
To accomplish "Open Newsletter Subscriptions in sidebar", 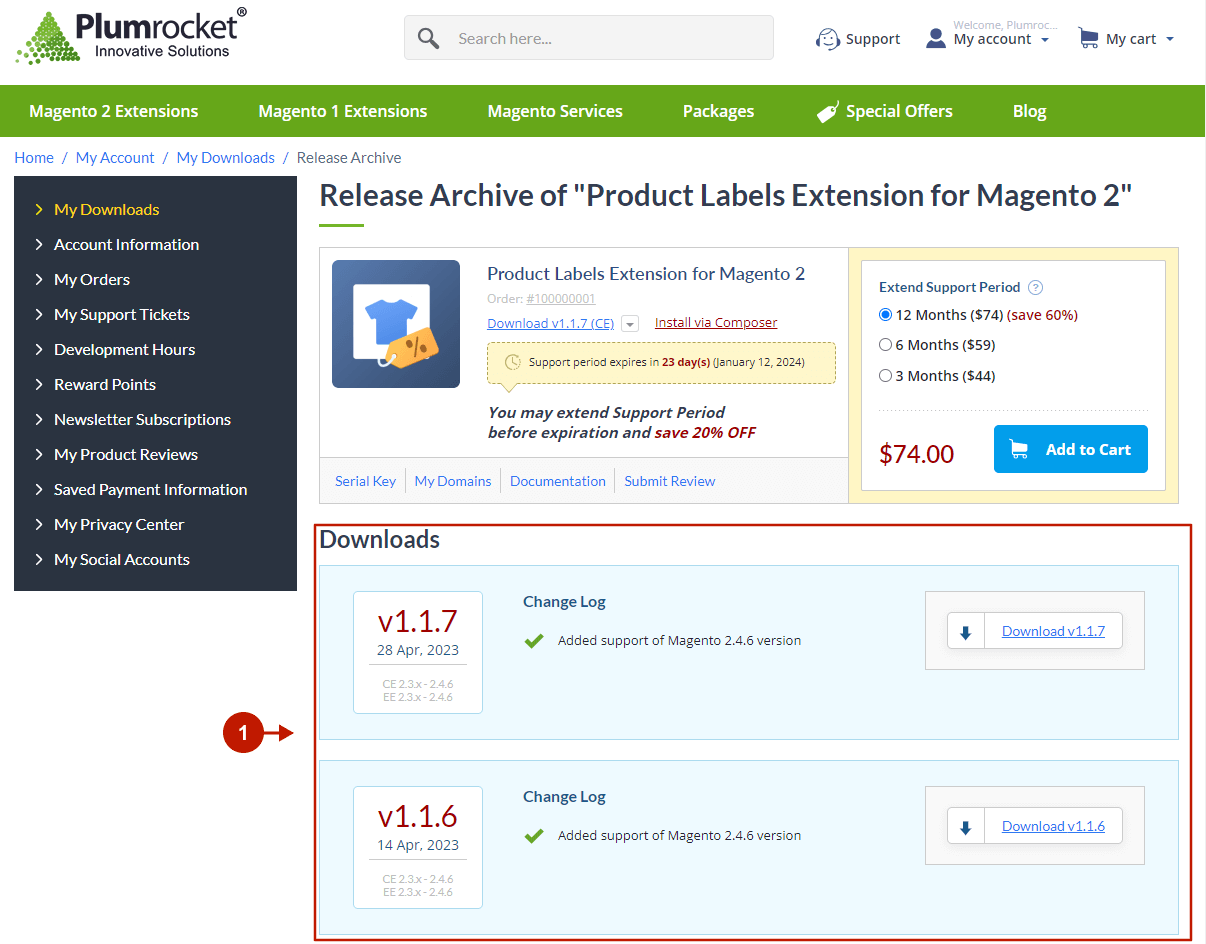I will pos(142,419).
